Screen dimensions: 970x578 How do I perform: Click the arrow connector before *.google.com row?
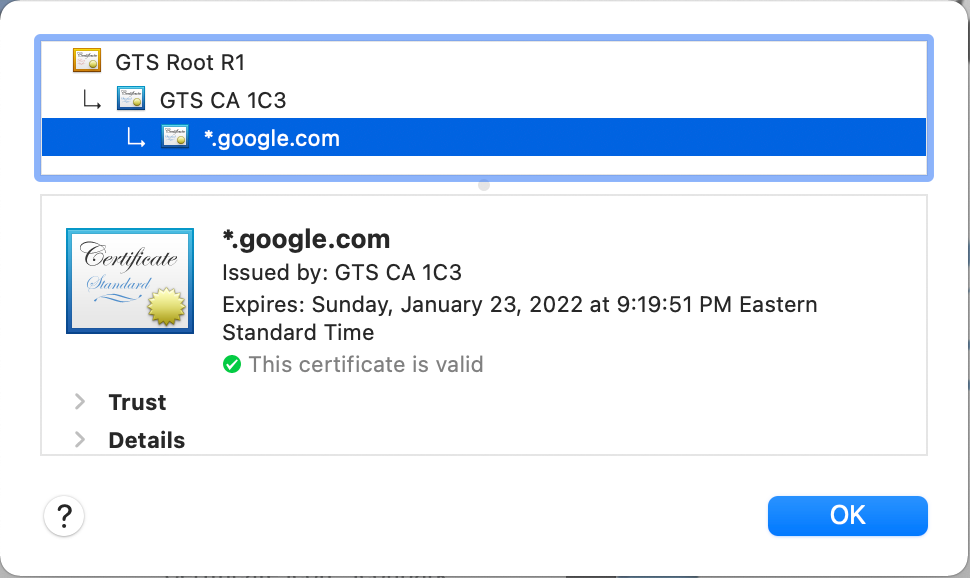tap(135, 137)
